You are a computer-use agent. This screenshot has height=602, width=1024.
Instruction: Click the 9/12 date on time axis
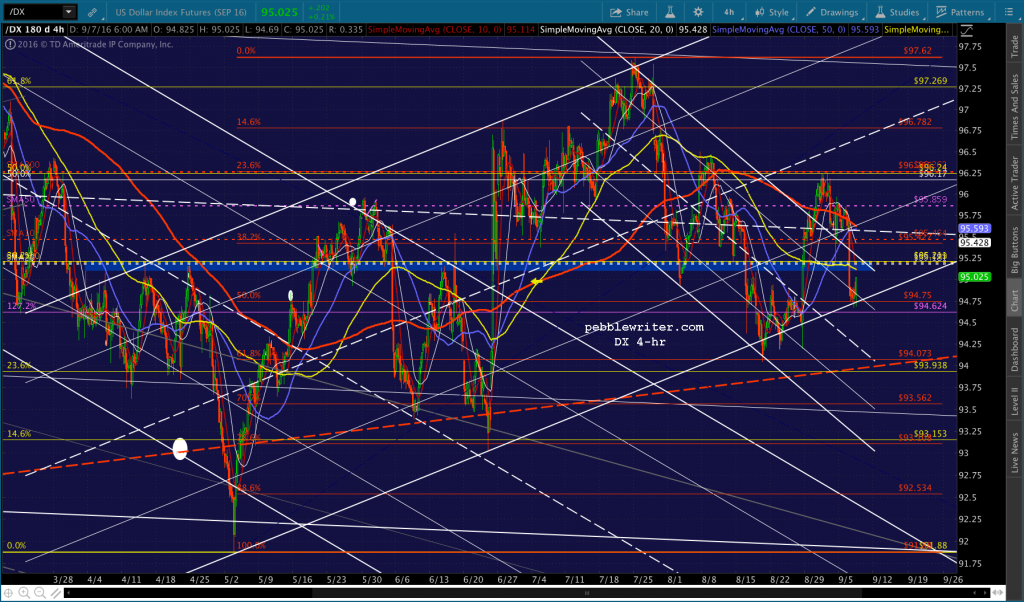coord(882,579)
